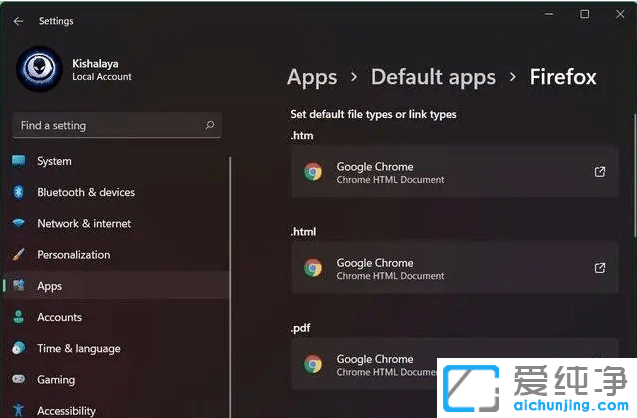
Task: Click the .html file type label
Action: point(303,232)
